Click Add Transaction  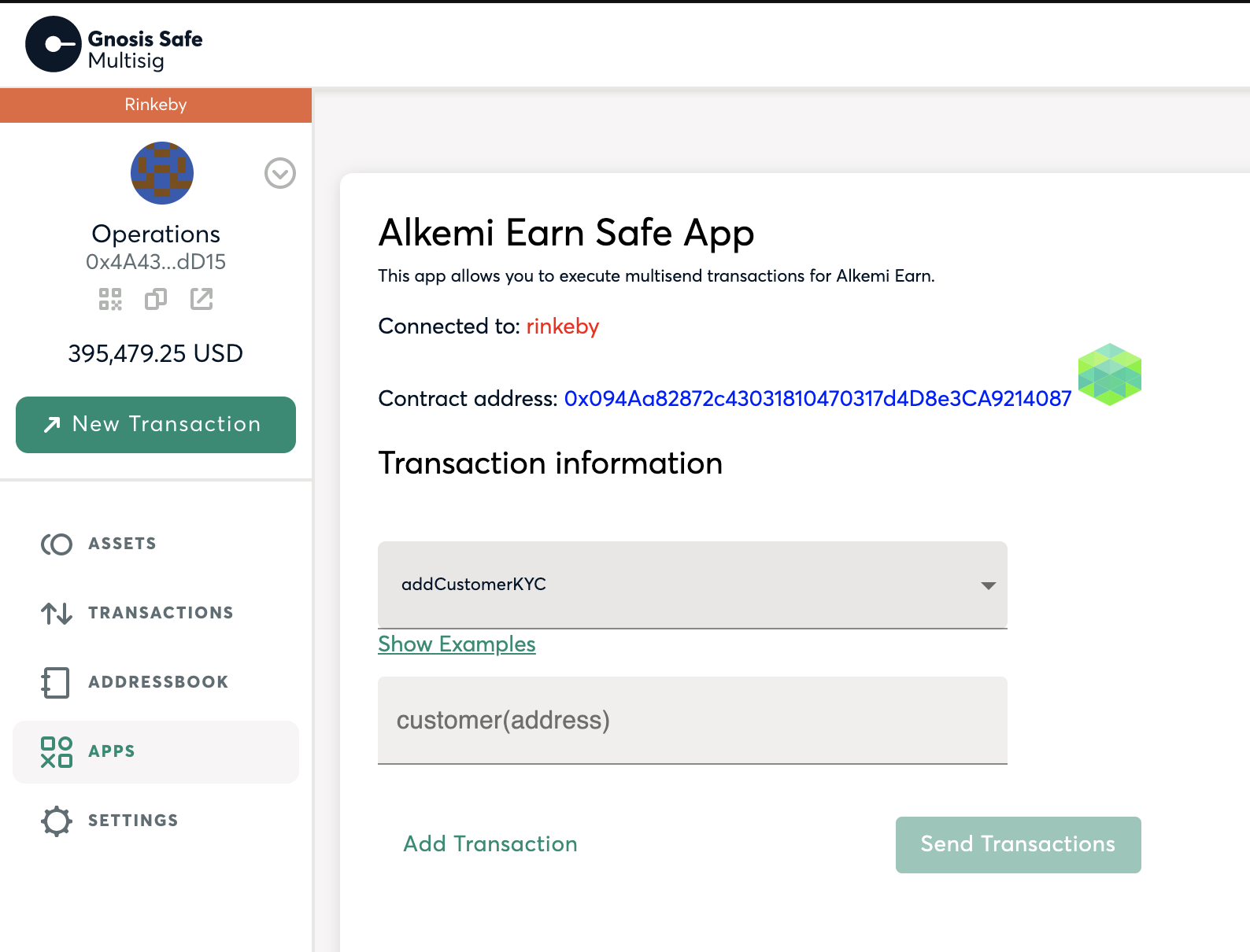point(490,844)
